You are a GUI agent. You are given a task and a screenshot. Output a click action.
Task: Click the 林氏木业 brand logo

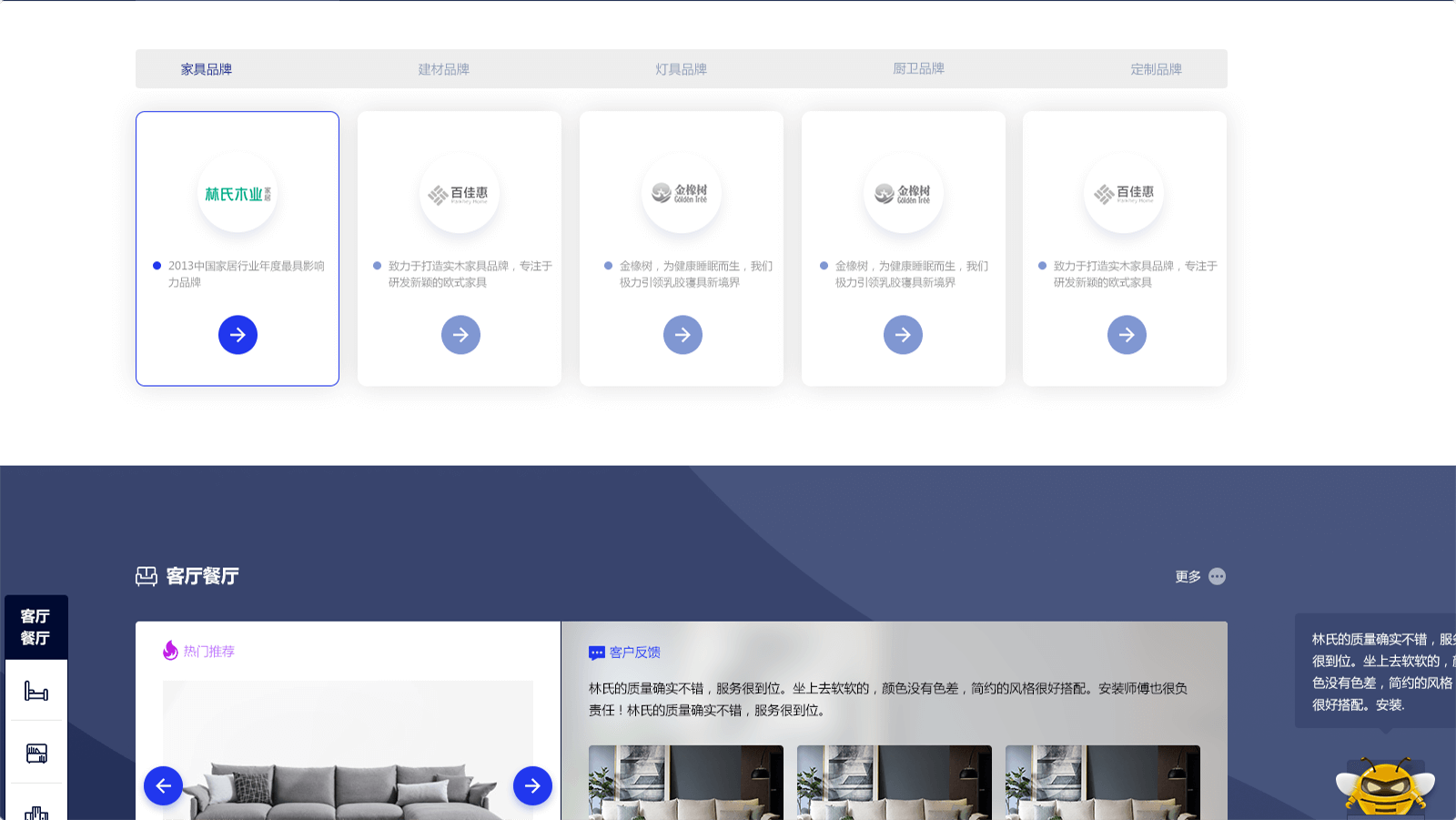click(x=238, y=194)
